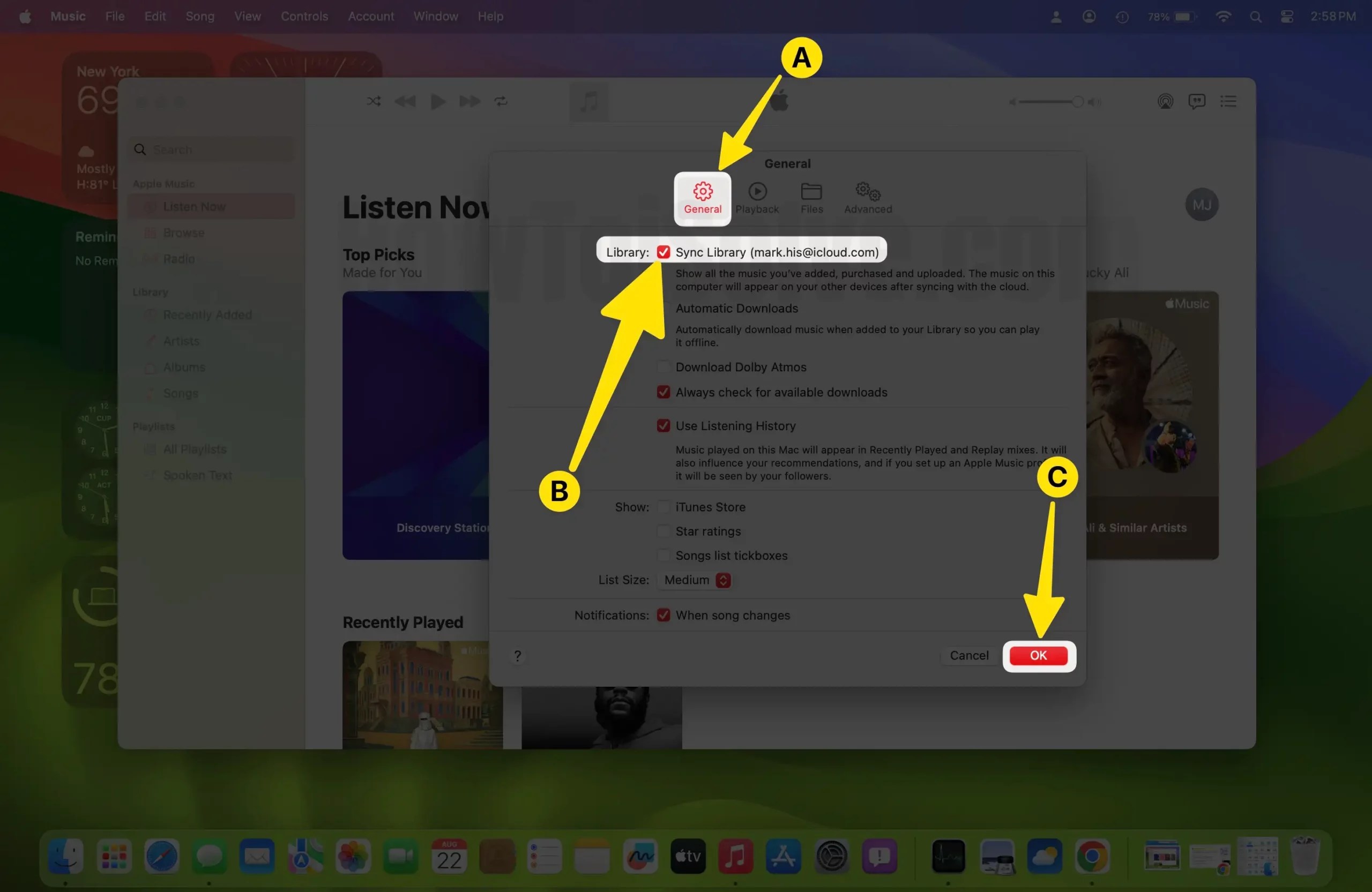Open the Files preferences pane
The width and height of the screenshot is (1372, 892).
[811, 198]
